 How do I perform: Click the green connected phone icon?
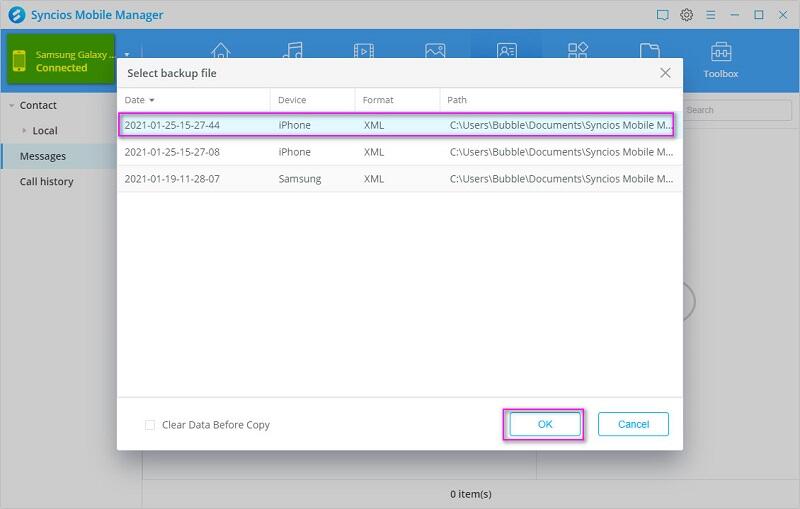pos(19,61)
